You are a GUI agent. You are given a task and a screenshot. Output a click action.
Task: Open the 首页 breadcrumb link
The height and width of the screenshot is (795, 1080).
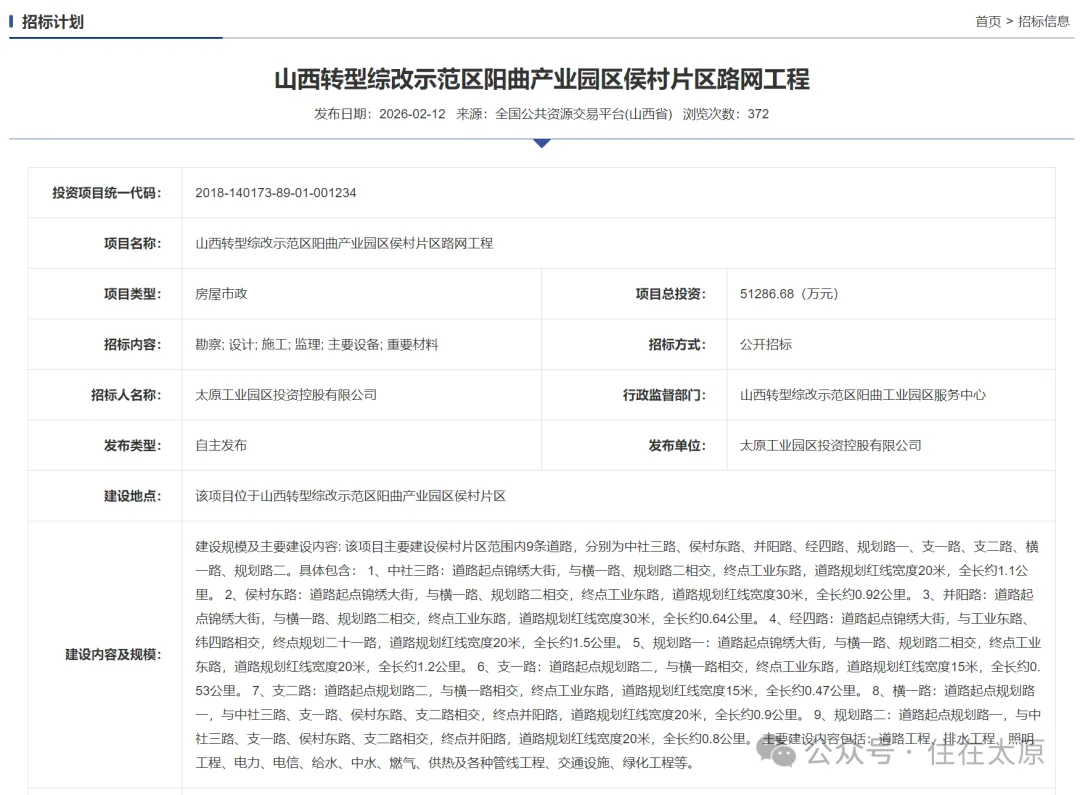pyautogui.click(x=988, y=21)
